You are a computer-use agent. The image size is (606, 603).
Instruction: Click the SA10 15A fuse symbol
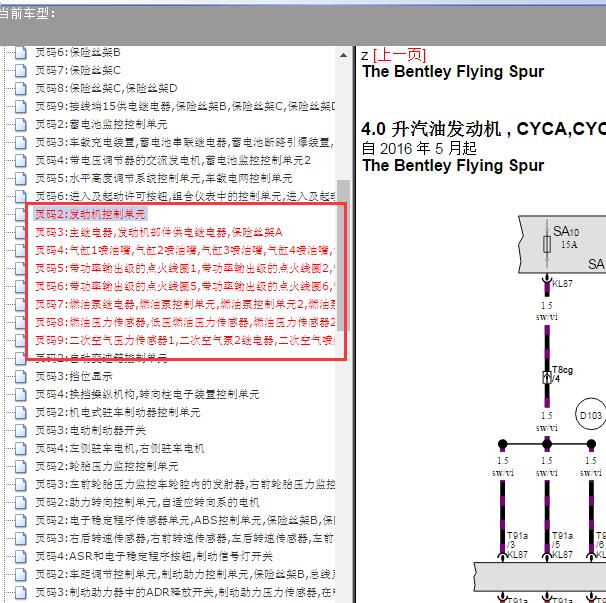546,244
